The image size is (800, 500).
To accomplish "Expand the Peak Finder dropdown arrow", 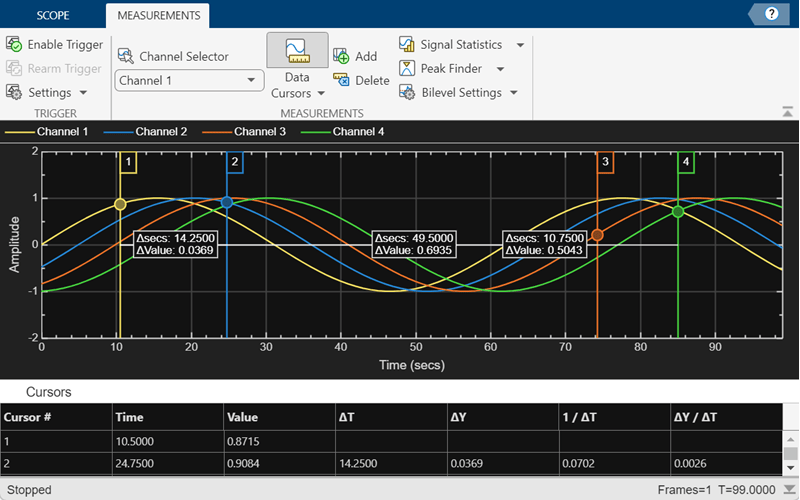I will coord(500,69).
